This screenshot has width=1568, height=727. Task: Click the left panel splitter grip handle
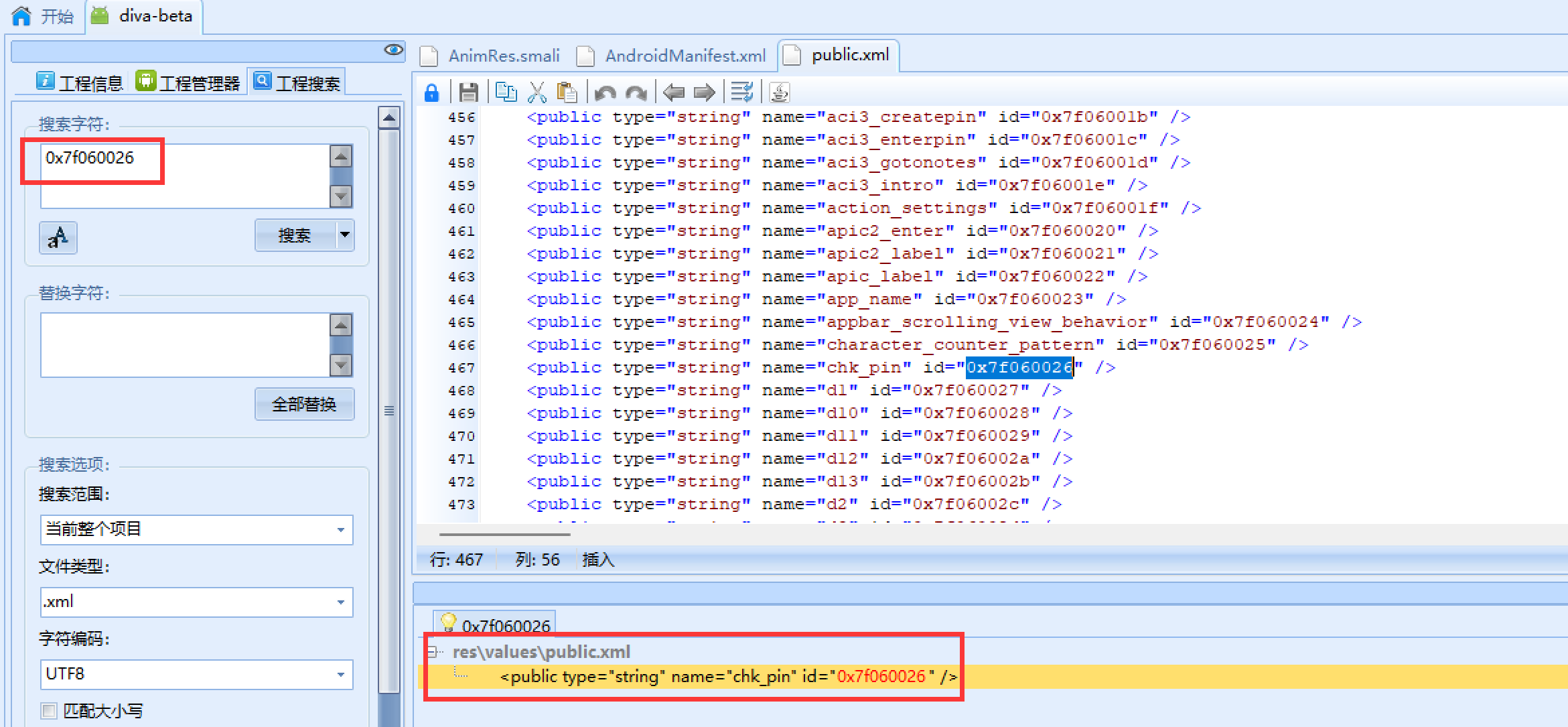click(389, 411)
